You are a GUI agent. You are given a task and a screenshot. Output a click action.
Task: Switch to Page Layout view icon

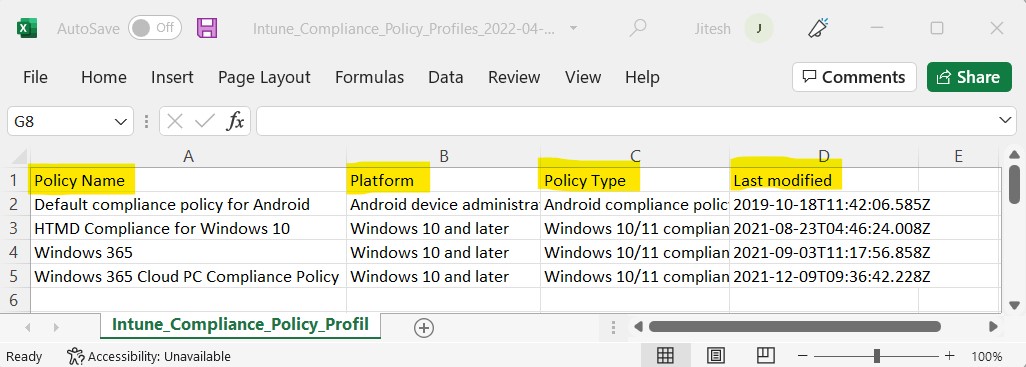[x=716, y=355]
